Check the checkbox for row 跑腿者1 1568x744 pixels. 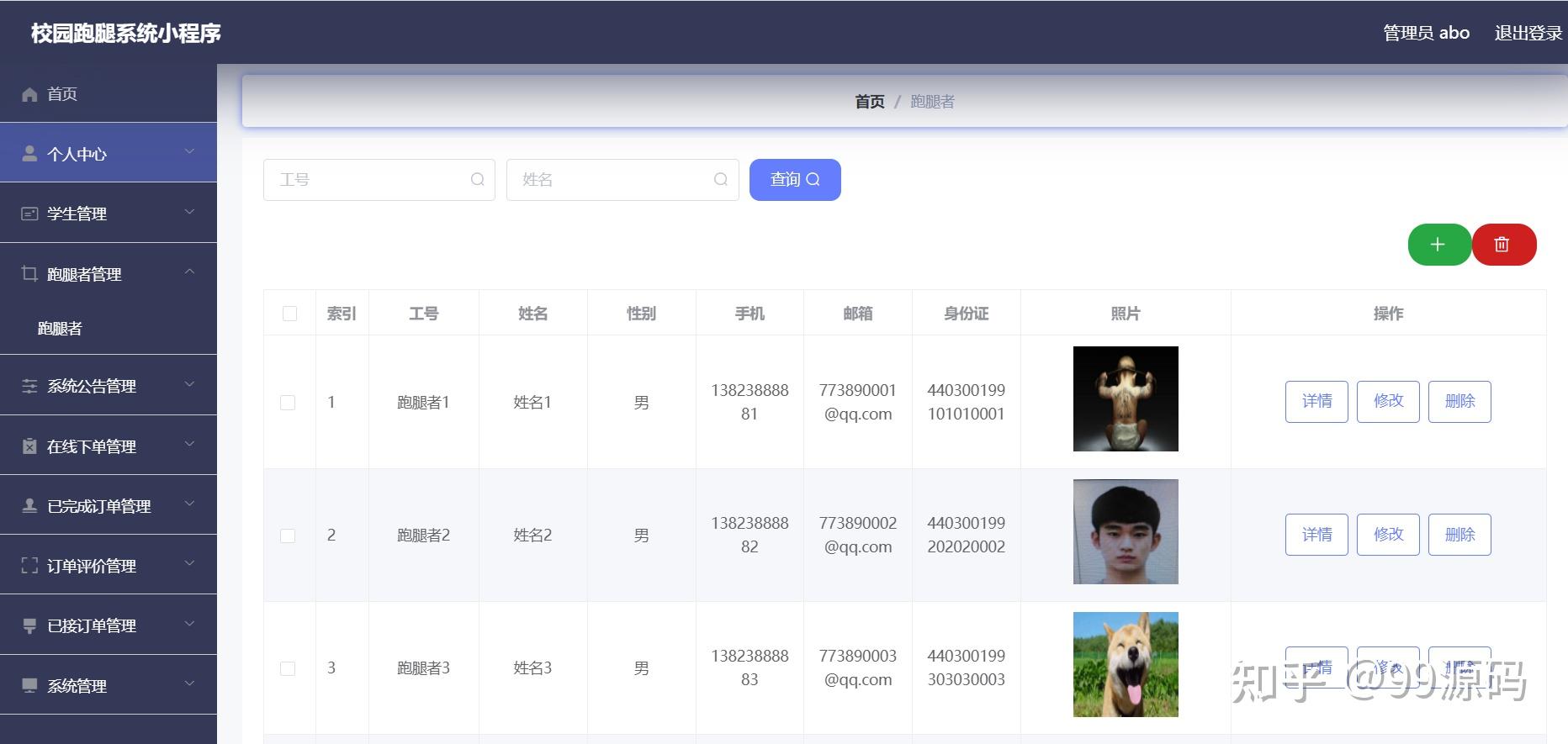pos(288,403)
